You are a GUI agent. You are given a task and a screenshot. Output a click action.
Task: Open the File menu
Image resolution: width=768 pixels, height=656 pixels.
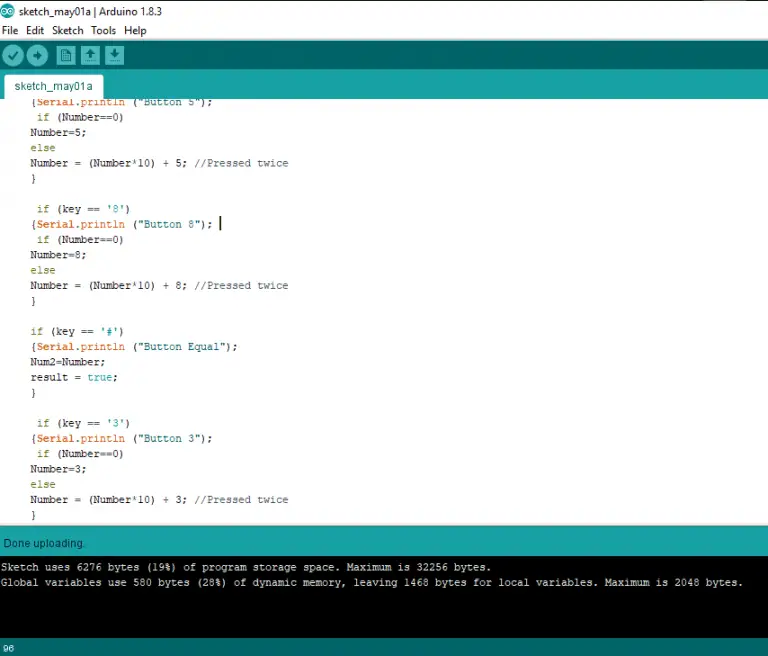tap(10, 30)
